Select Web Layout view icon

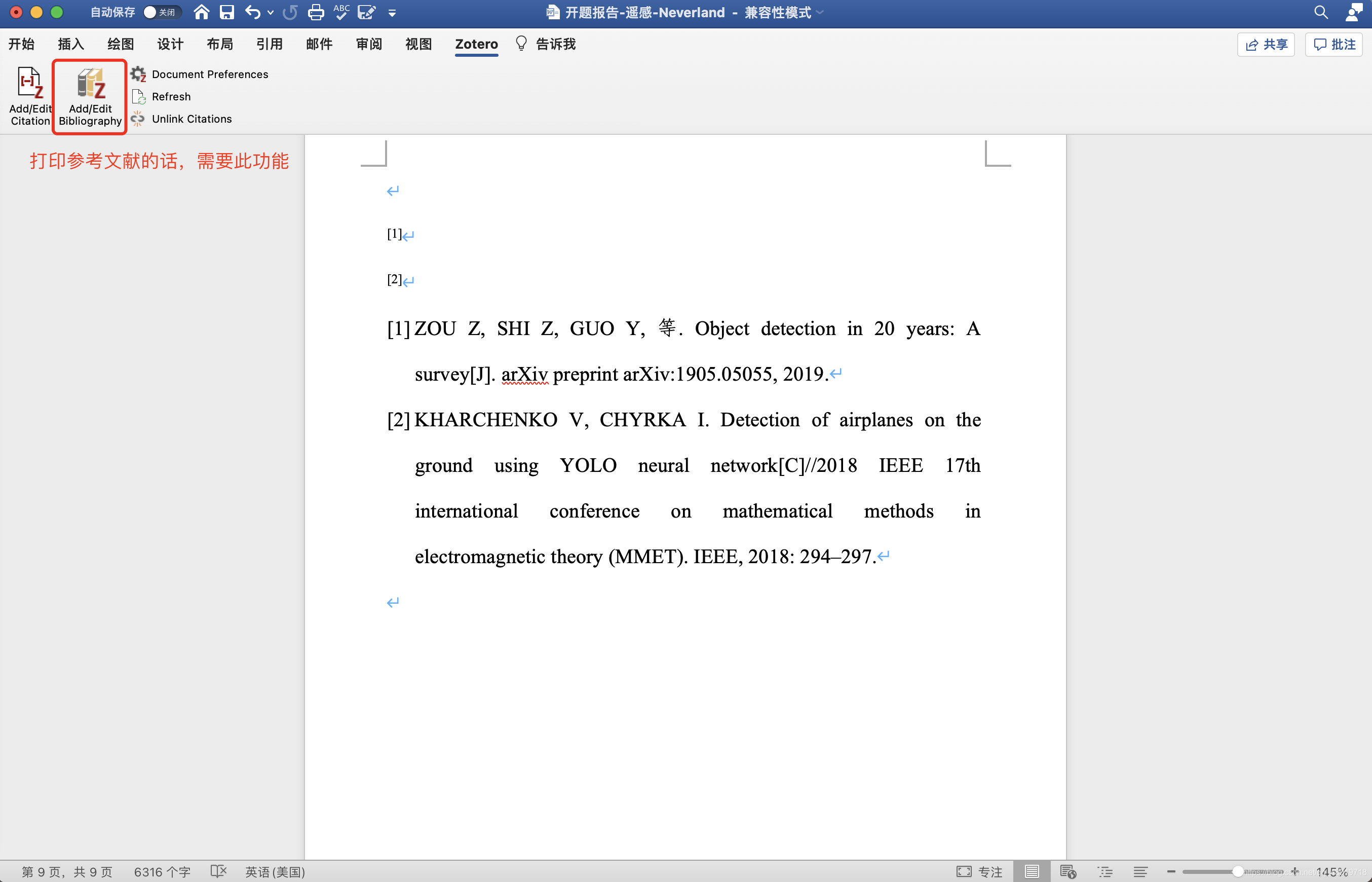point(1068,871)
